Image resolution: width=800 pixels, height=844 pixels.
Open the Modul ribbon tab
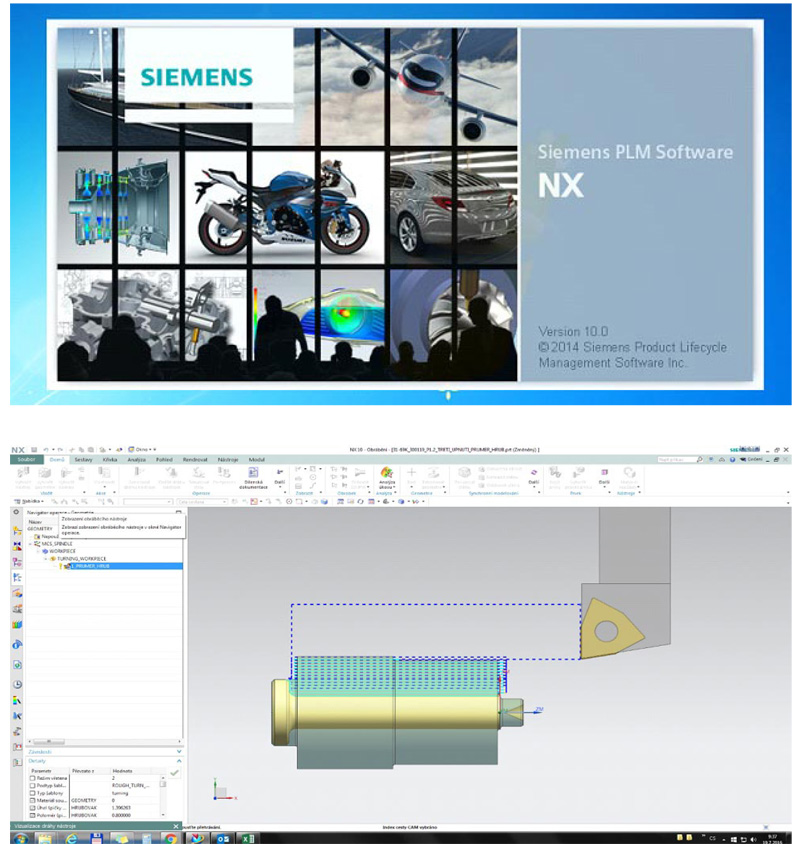[257, 460]
